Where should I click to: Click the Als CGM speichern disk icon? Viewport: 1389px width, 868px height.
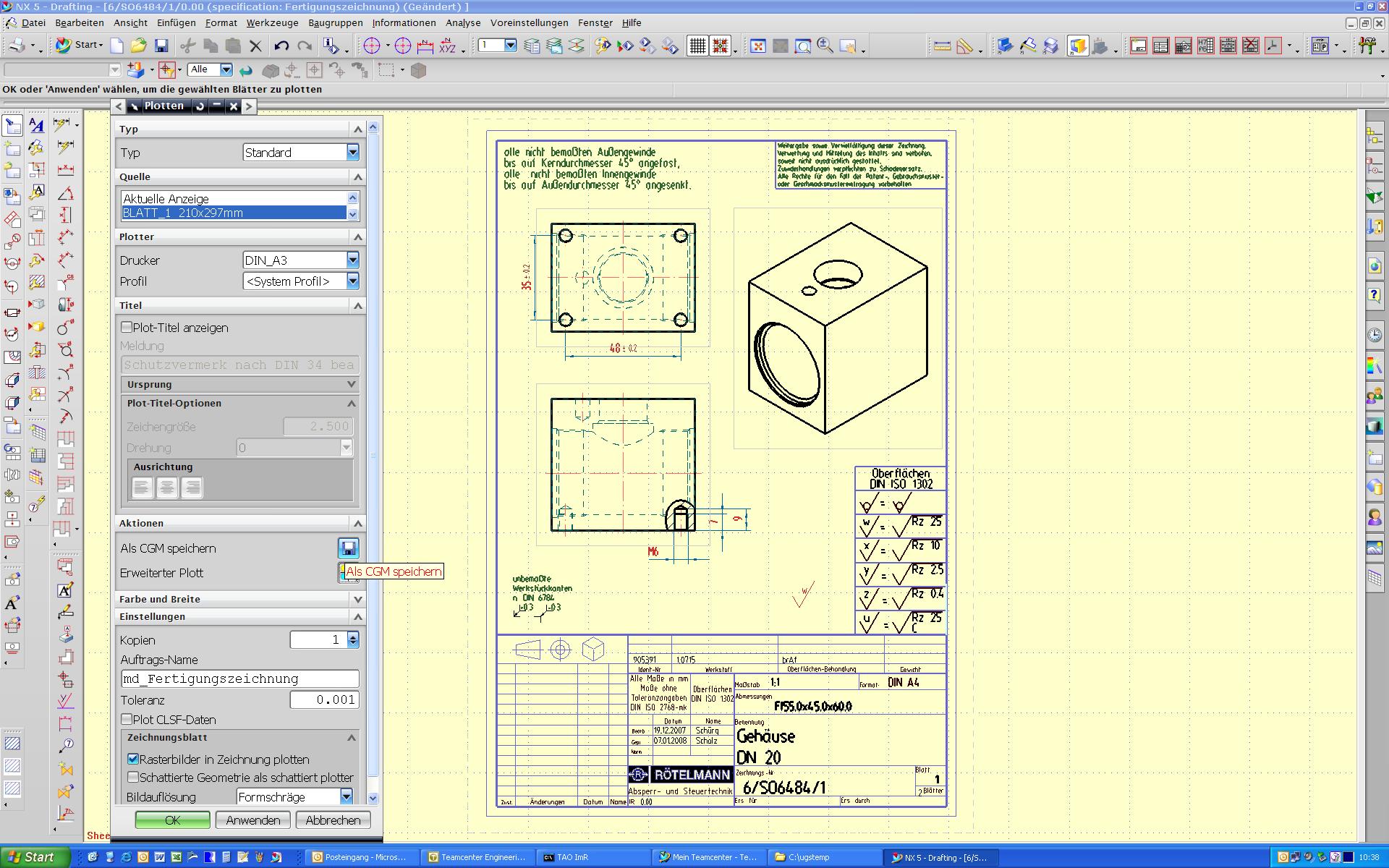pyautogui.click(x=348, y=548)
